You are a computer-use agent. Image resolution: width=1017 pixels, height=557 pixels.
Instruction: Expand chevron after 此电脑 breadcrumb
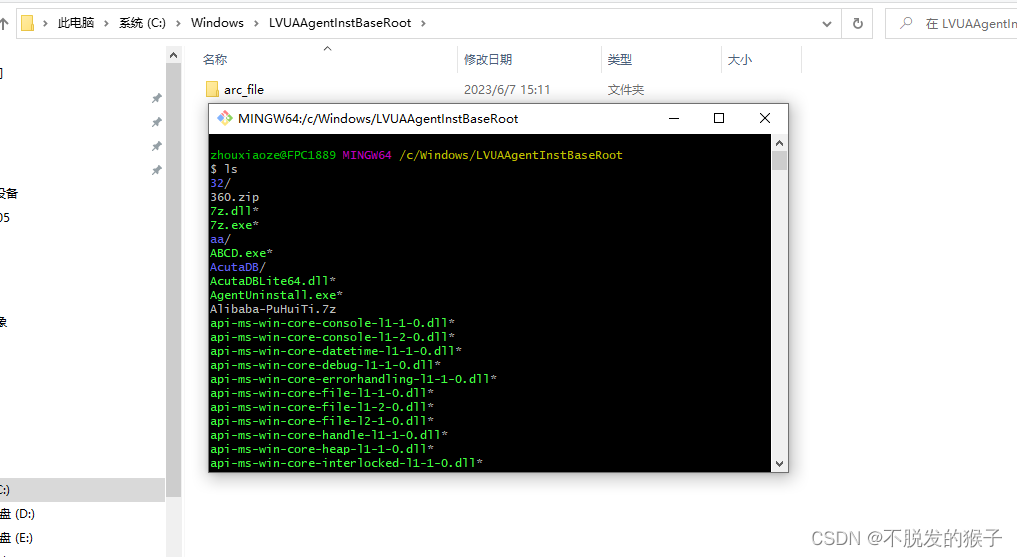(106, 23)
